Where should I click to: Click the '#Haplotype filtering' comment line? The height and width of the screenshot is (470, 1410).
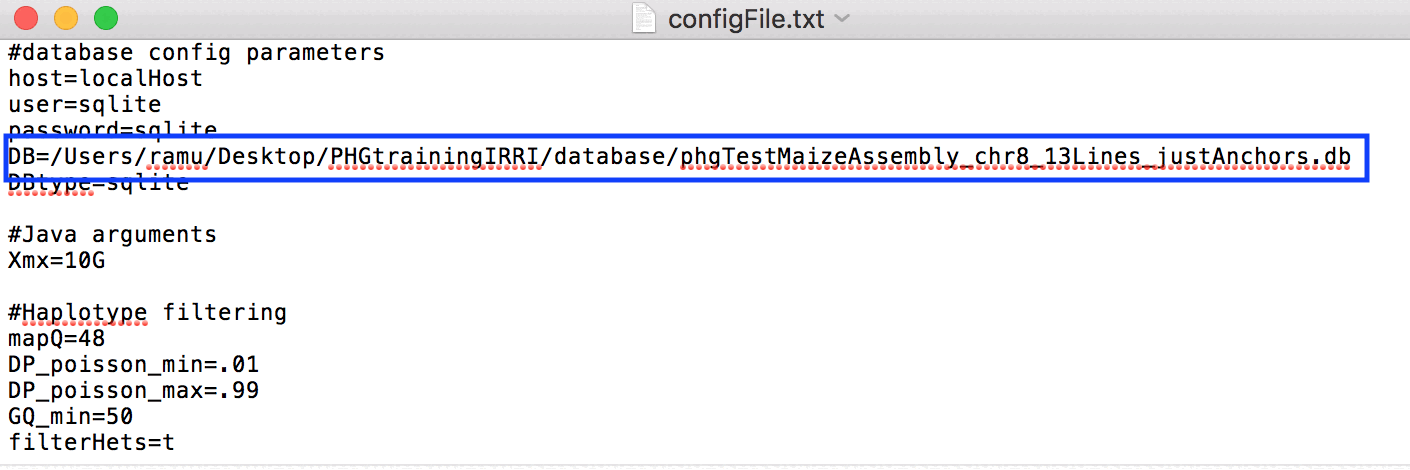(147, 313)
